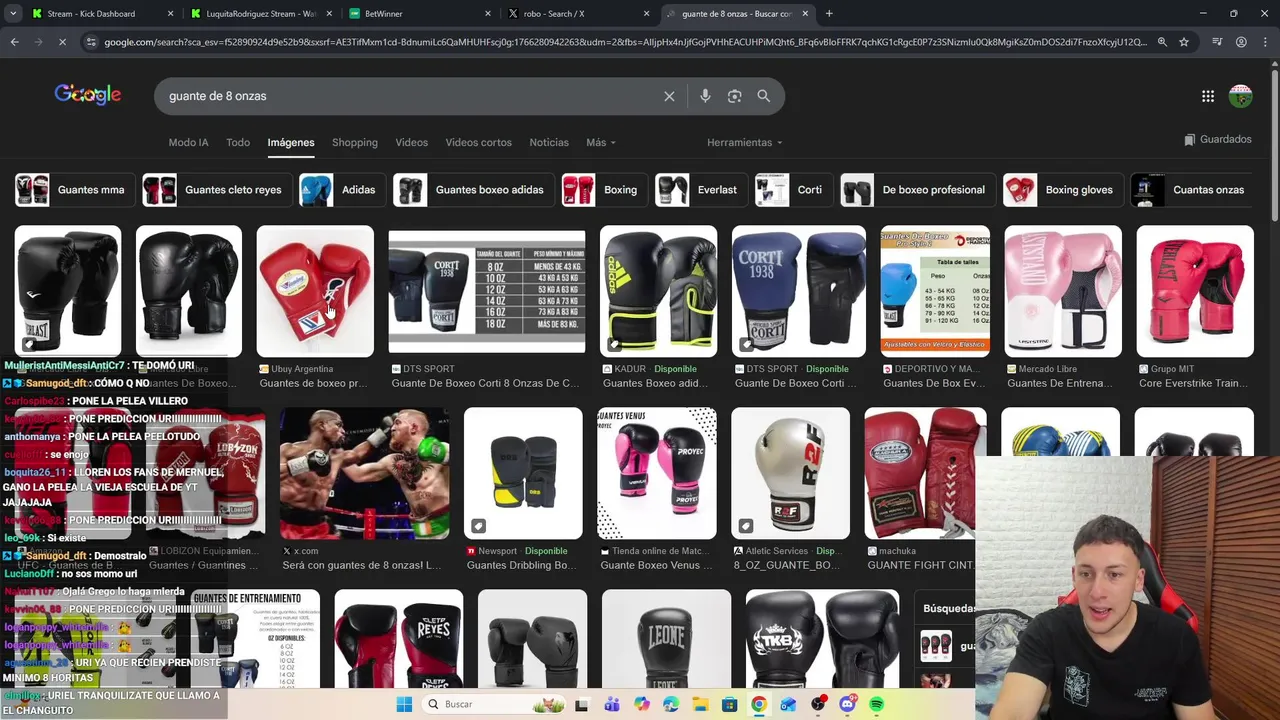Open File Explorer from the taskbar
The height and width of the screenshot is (720, 1280).
(x=700, y=704)
